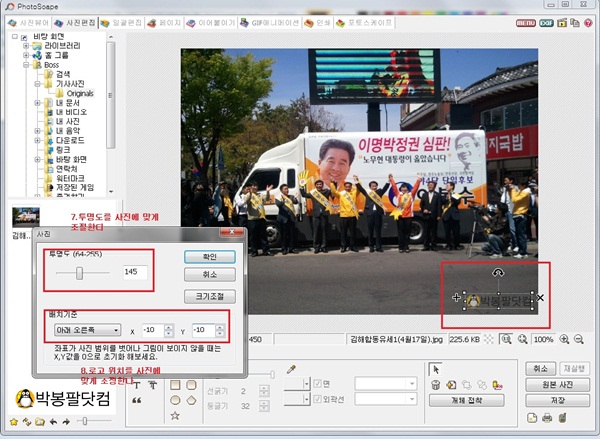Viewport: 600px width, 439px height.
Task: Pick the eyedropper color tool
Action: [292, 370]
